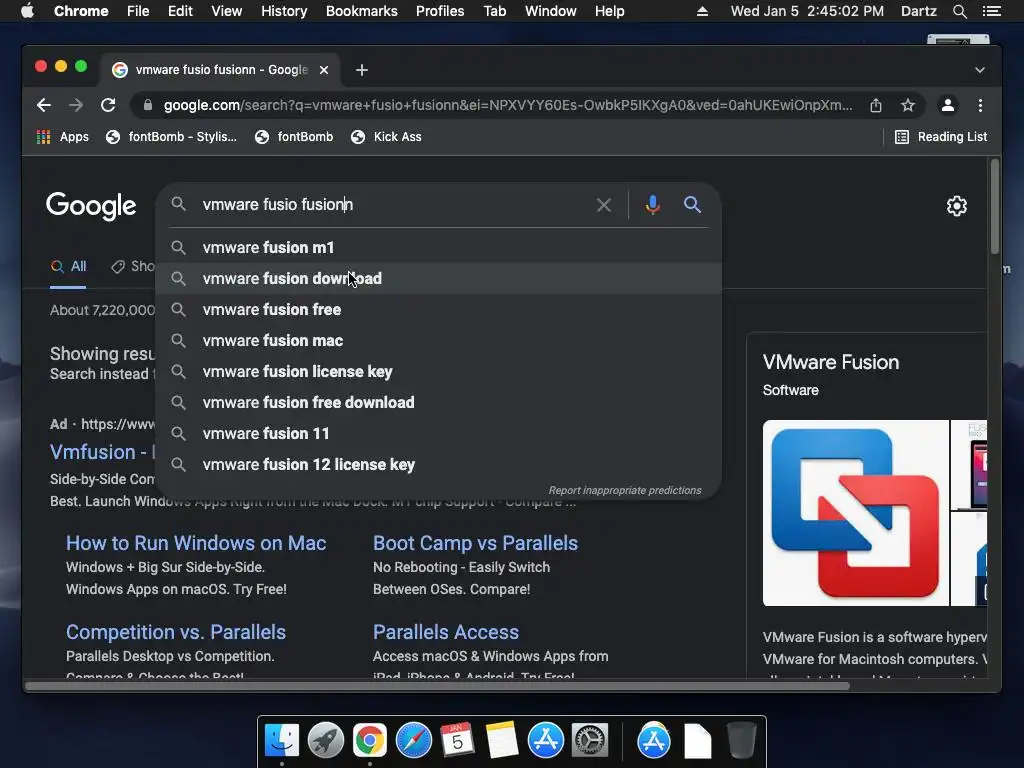Open the fontBomb bookmark
1024x768 pixels.
[x=294, y=136]
